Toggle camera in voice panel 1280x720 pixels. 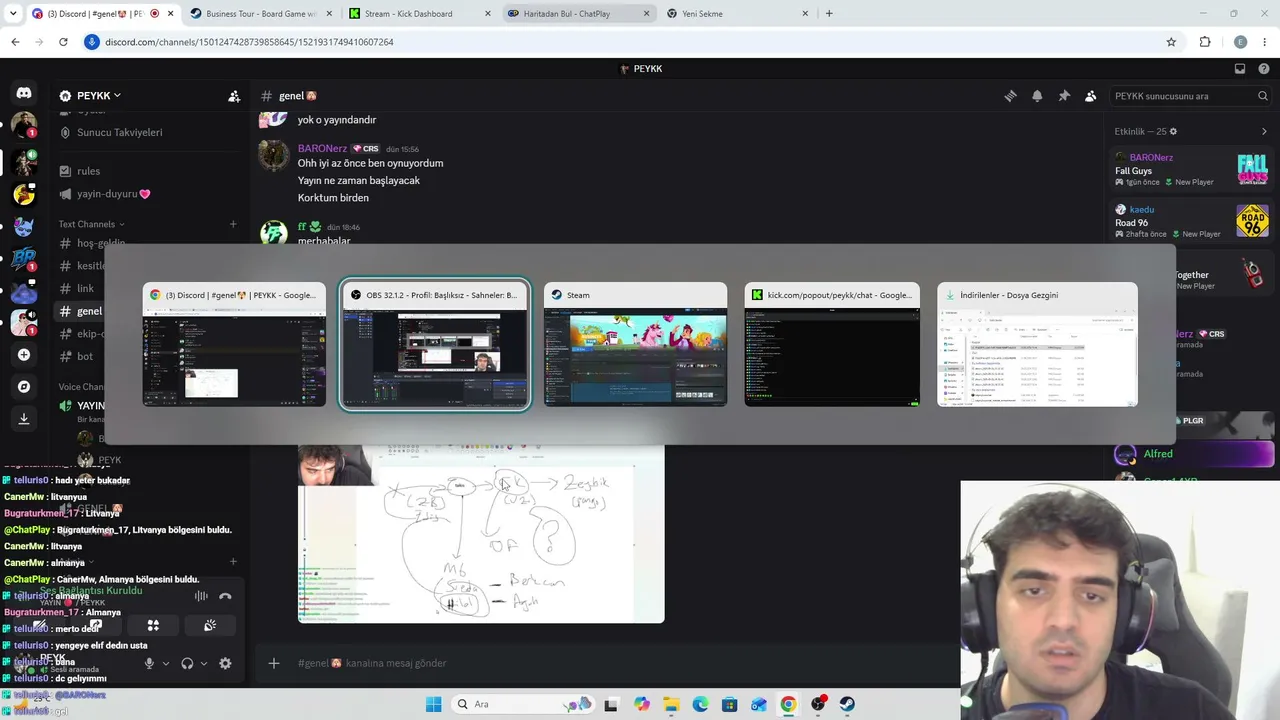point(39,626)
